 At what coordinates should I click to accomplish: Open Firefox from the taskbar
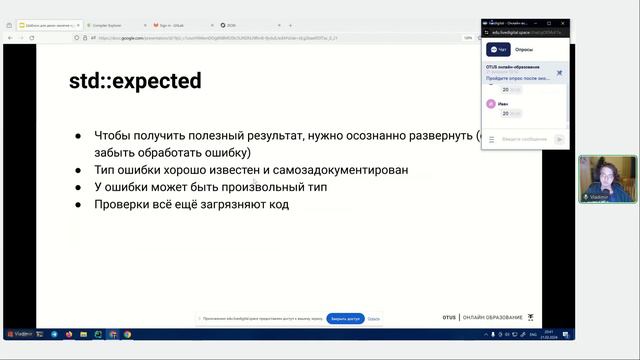[x=69, y=334]
